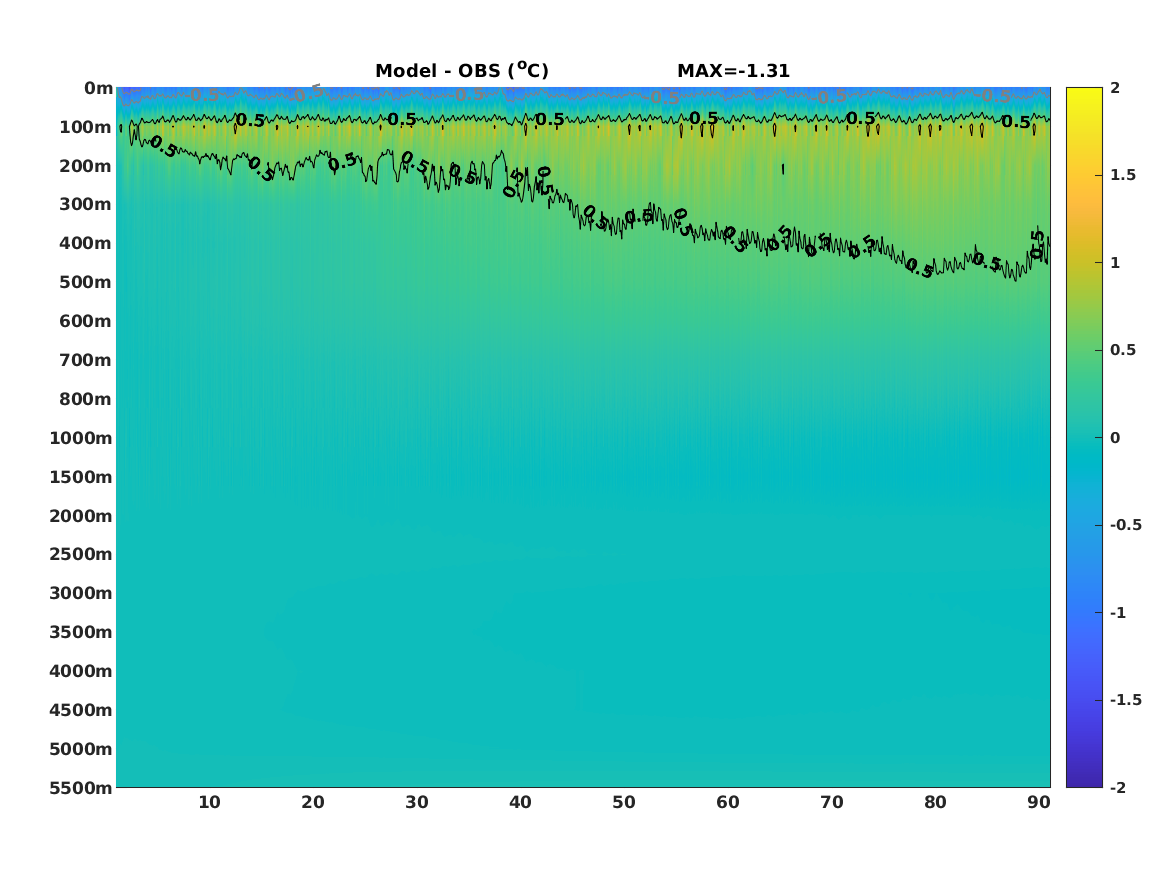The height and width of the screenshot is (875, 1167).
Task: Click the '1500m' depth axis label
Action: [x=81, y=477]
